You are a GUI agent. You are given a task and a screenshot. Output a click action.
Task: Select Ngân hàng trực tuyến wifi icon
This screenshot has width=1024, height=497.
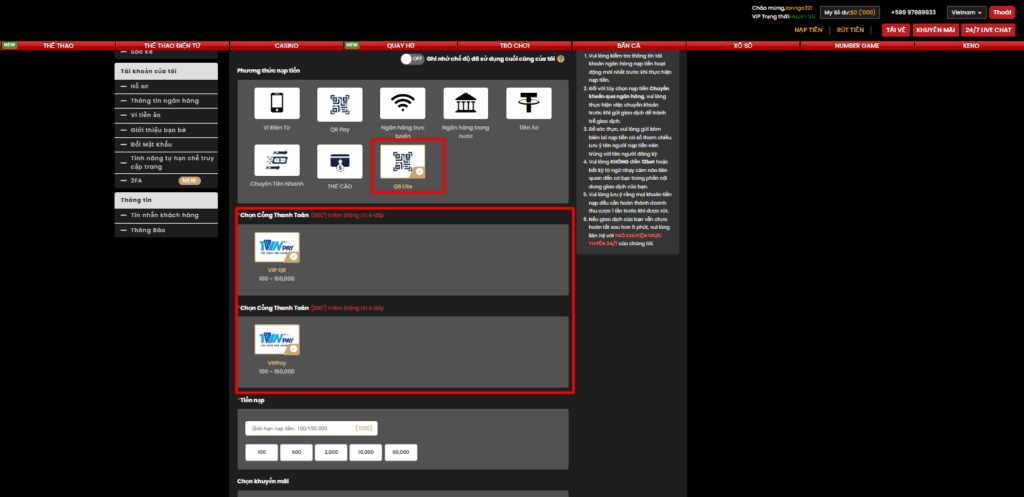tap(402, 103)
